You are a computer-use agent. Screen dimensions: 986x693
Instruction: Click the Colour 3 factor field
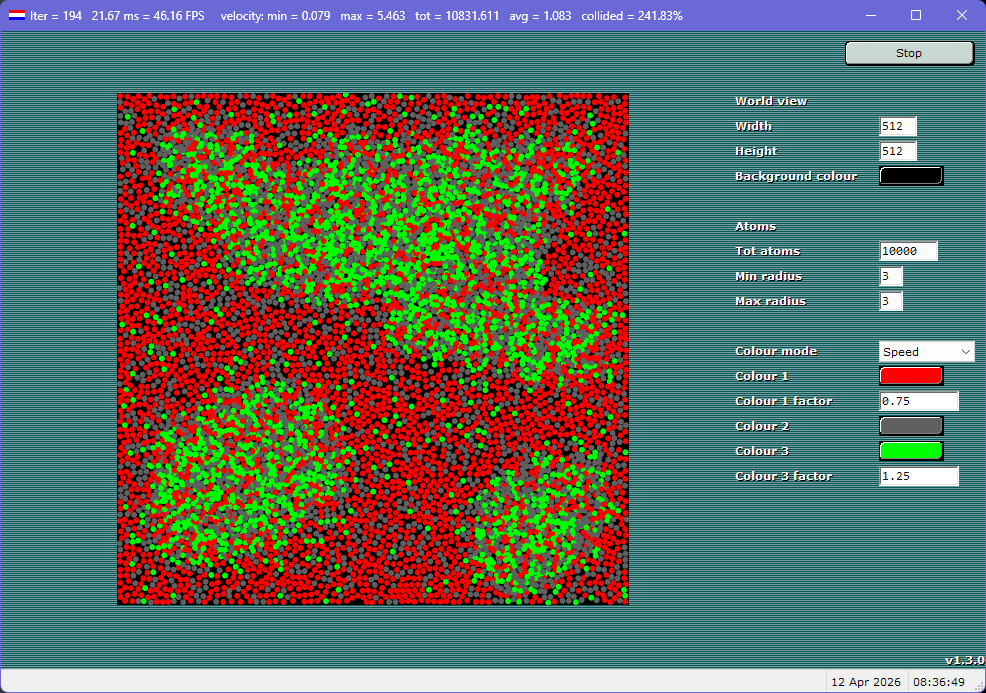(x=918, y=476)
